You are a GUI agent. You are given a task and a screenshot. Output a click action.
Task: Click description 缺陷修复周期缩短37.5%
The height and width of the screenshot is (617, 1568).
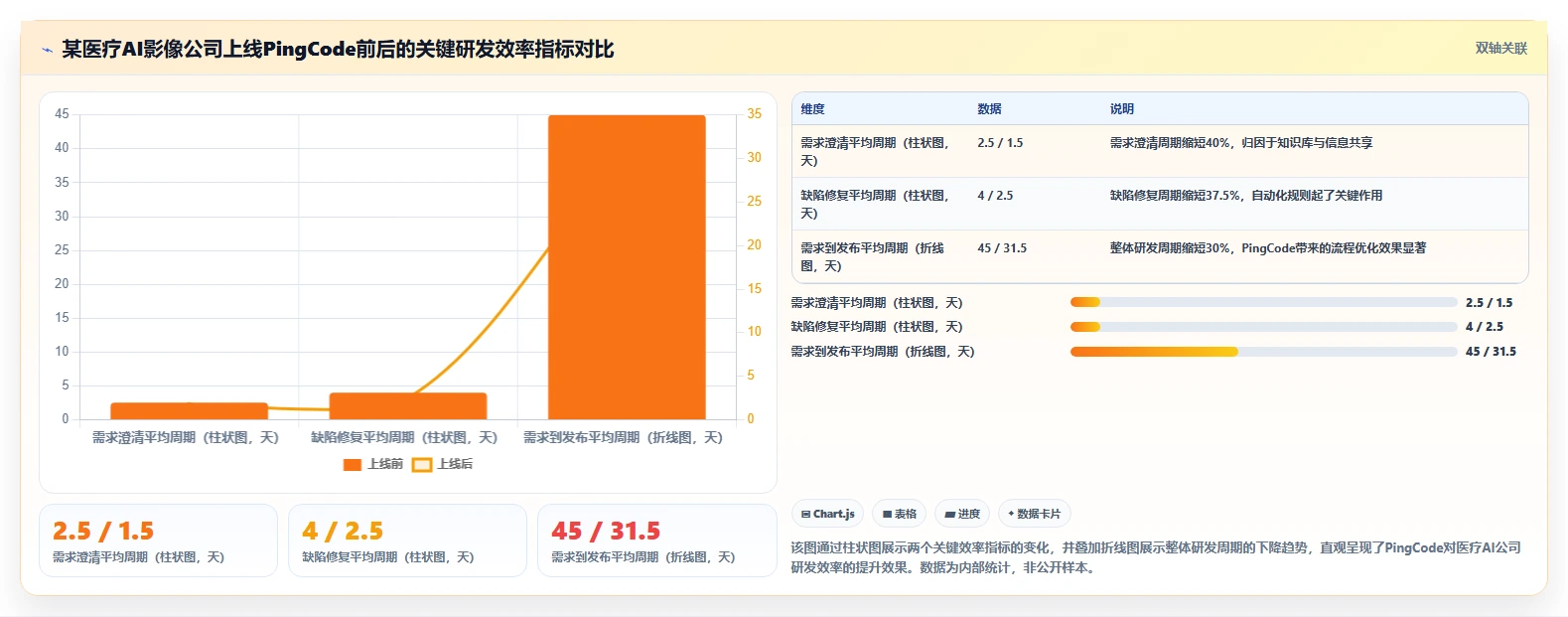pos(1246,196)
